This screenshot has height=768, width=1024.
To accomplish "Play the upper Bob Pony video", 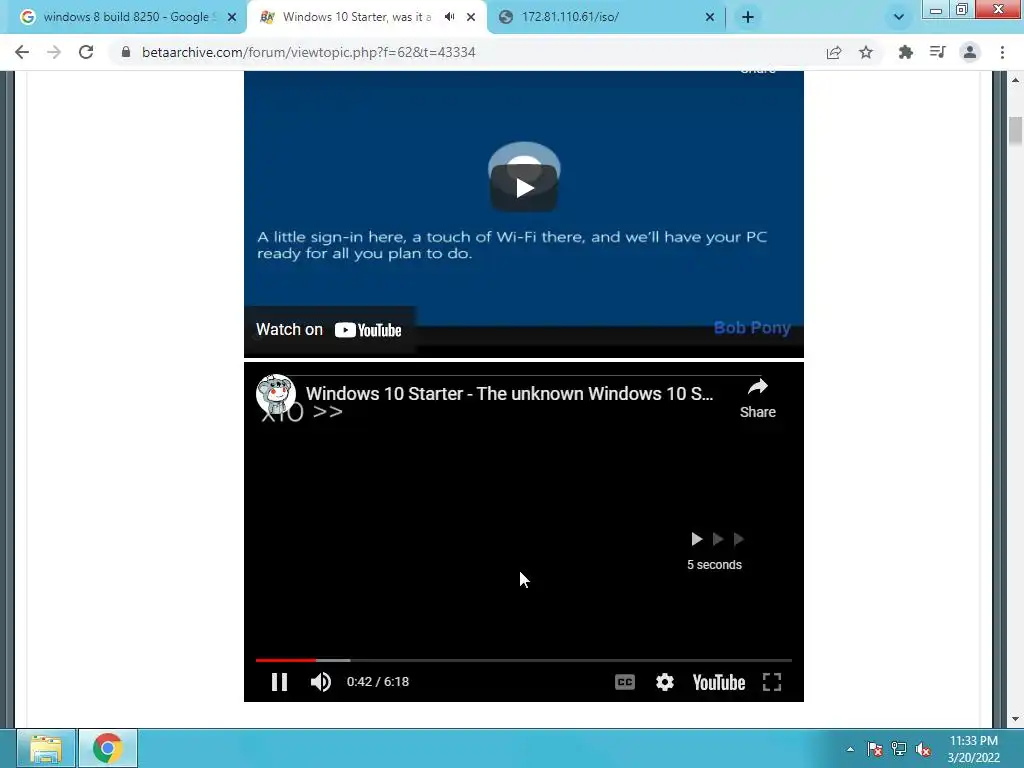I will (x=524, y=188).
